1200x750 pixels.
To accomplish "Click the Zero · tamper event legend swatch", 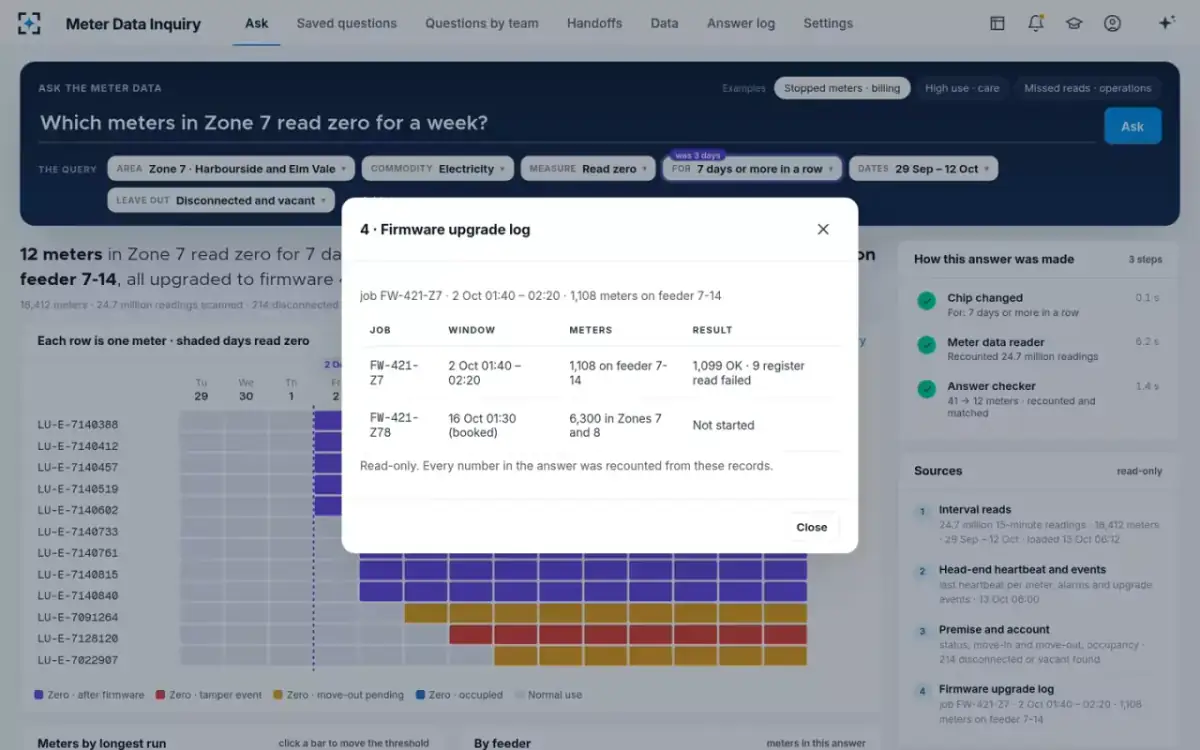I will point(160,695).
